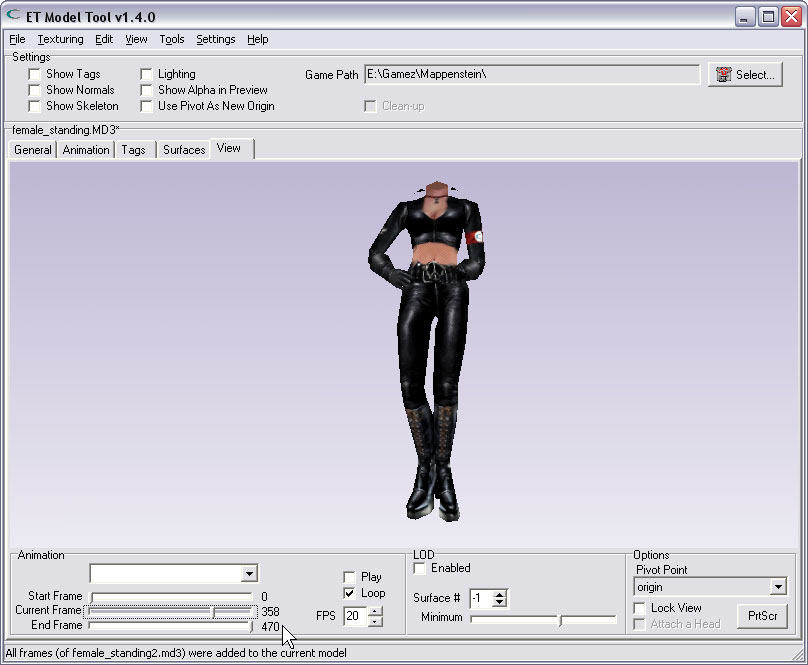Click the Surface # input field
The image size is (808, 665).
click(481, 598)
